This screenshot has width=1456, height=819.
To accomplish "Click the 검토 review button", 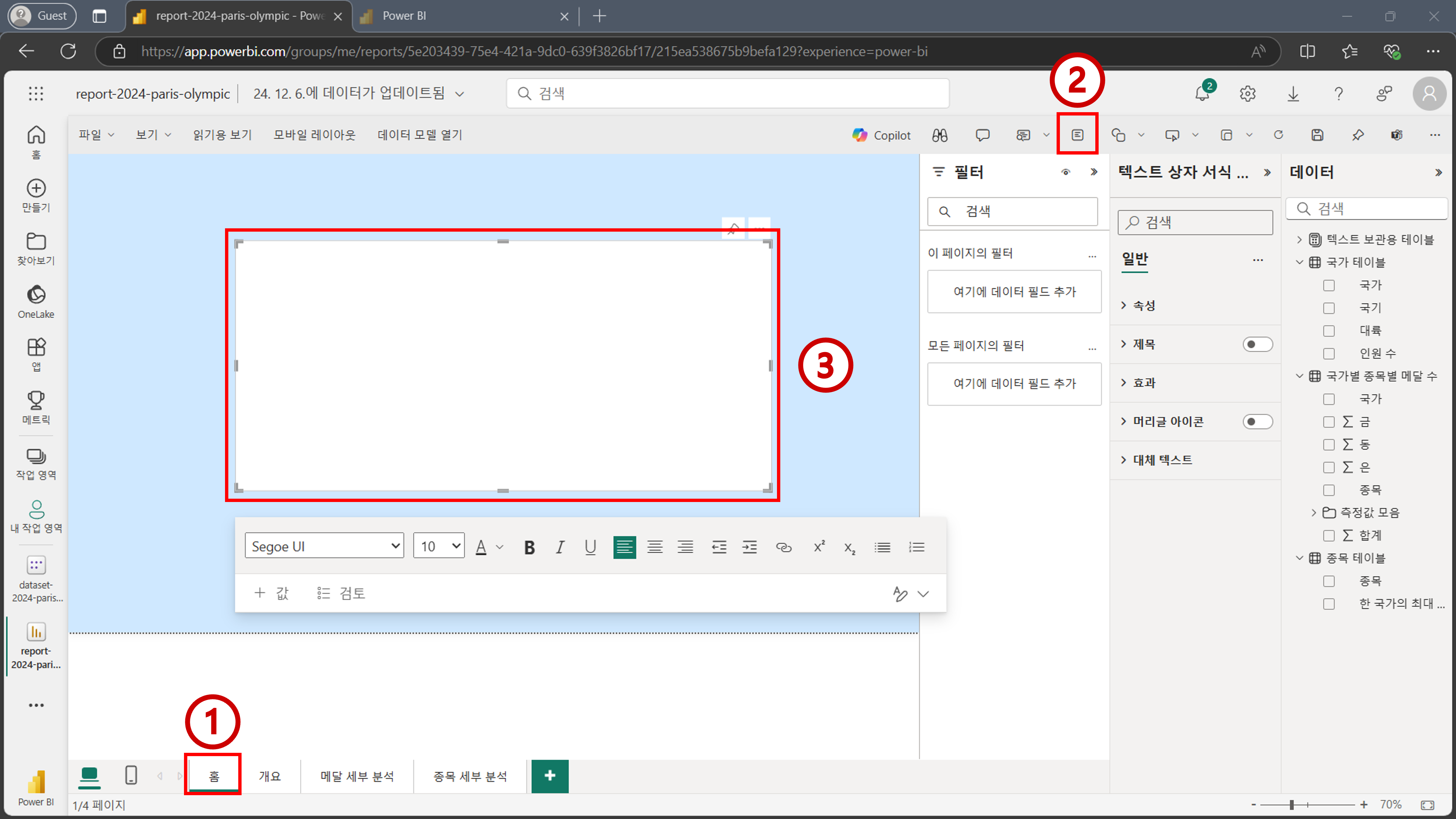I will (x=341, y=593).
